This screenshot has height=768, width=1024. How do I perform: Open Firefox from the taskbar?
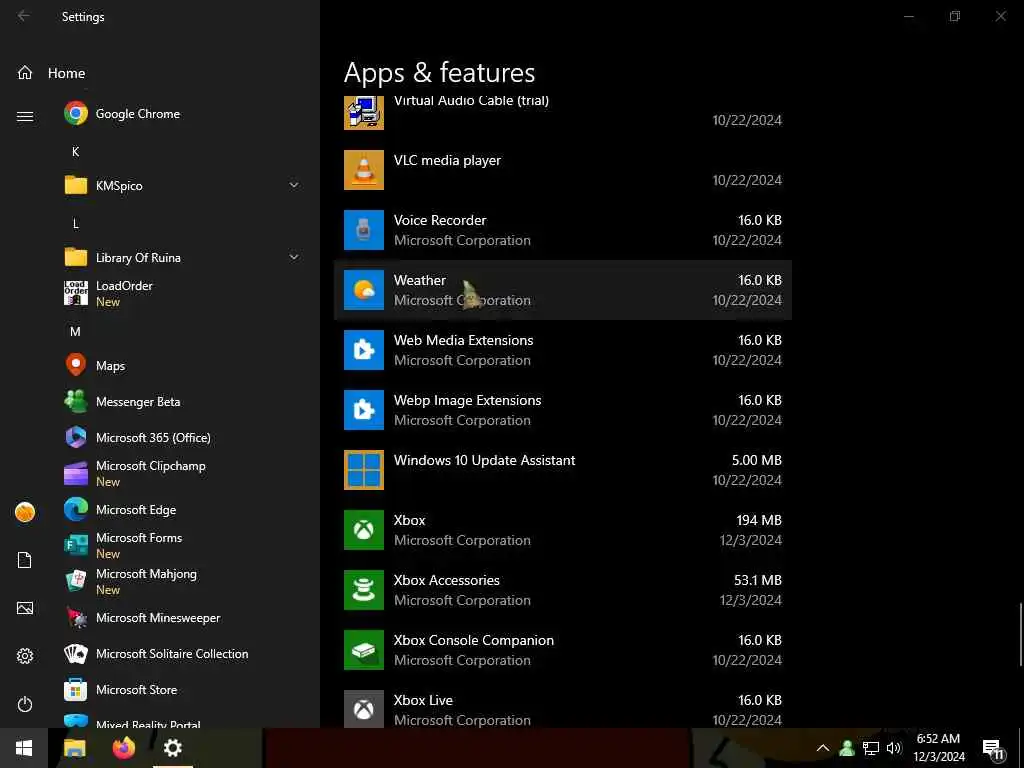pyautogui.click(x=123, y=748)
